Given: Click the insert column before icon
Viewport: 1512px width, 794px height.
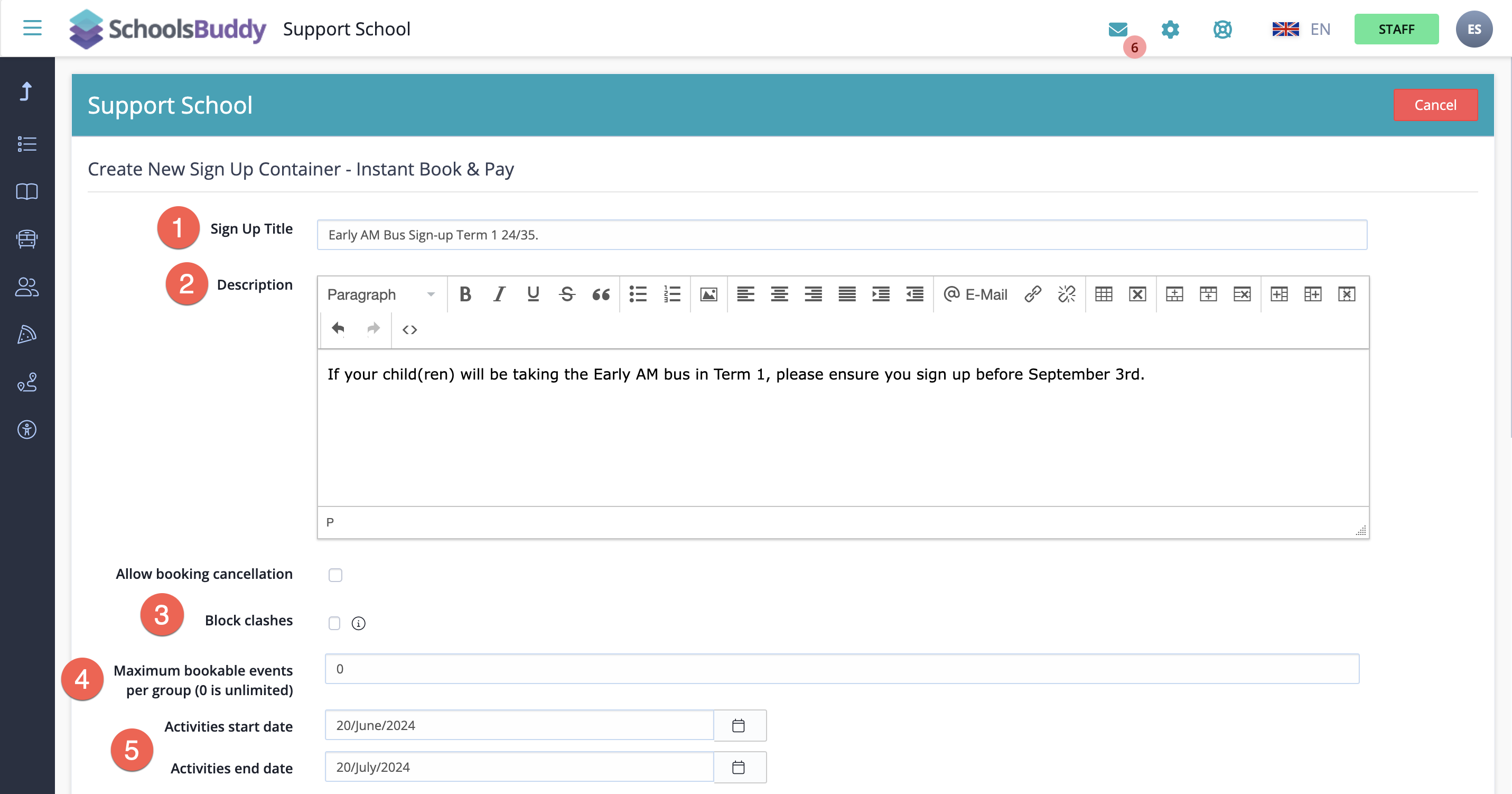Looking at the screenshot, I should point(1278,295).
